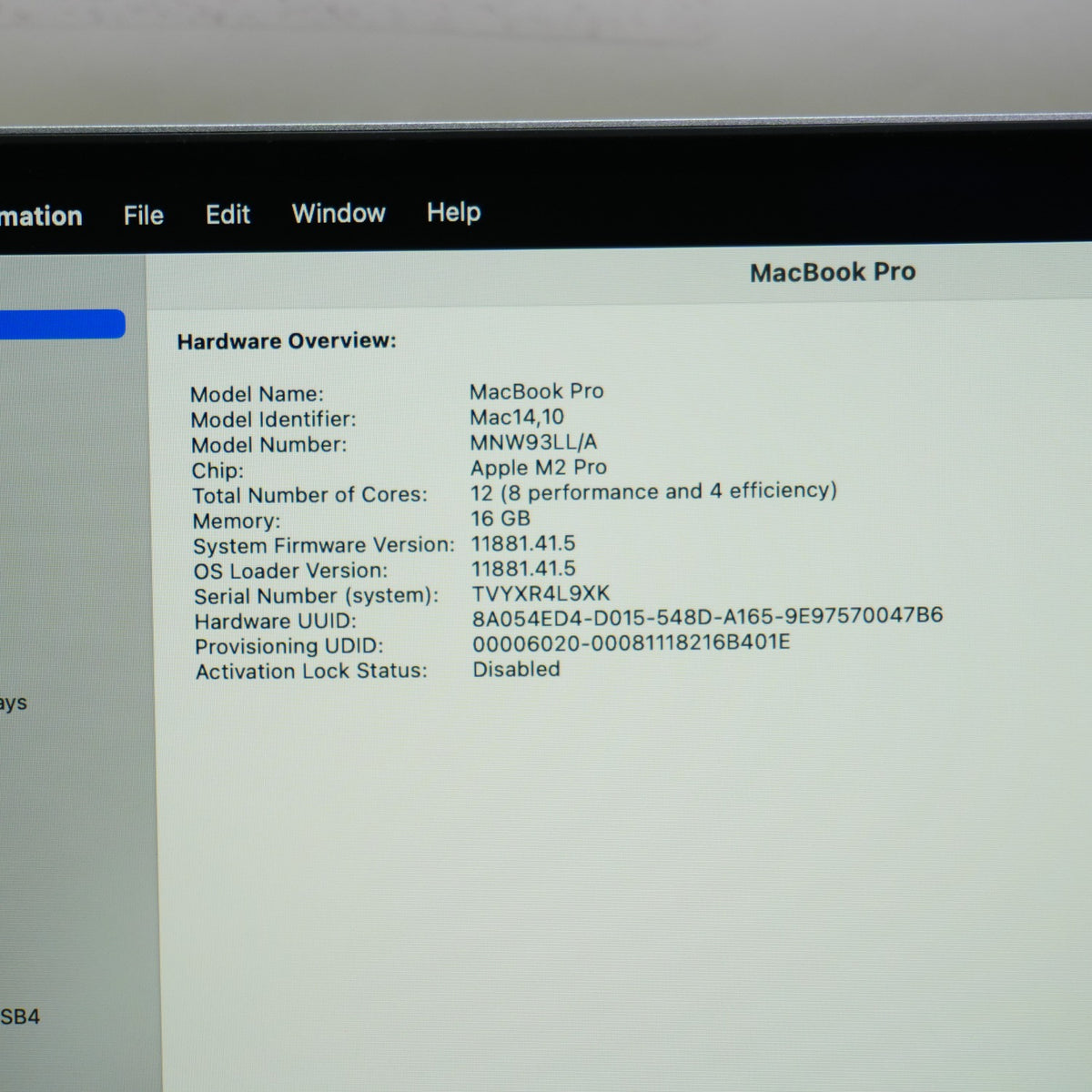The height and width of the screenshot is (1092, 1092).
Task: Click the Serial Number (system) label
Action: tap(316, 596)
